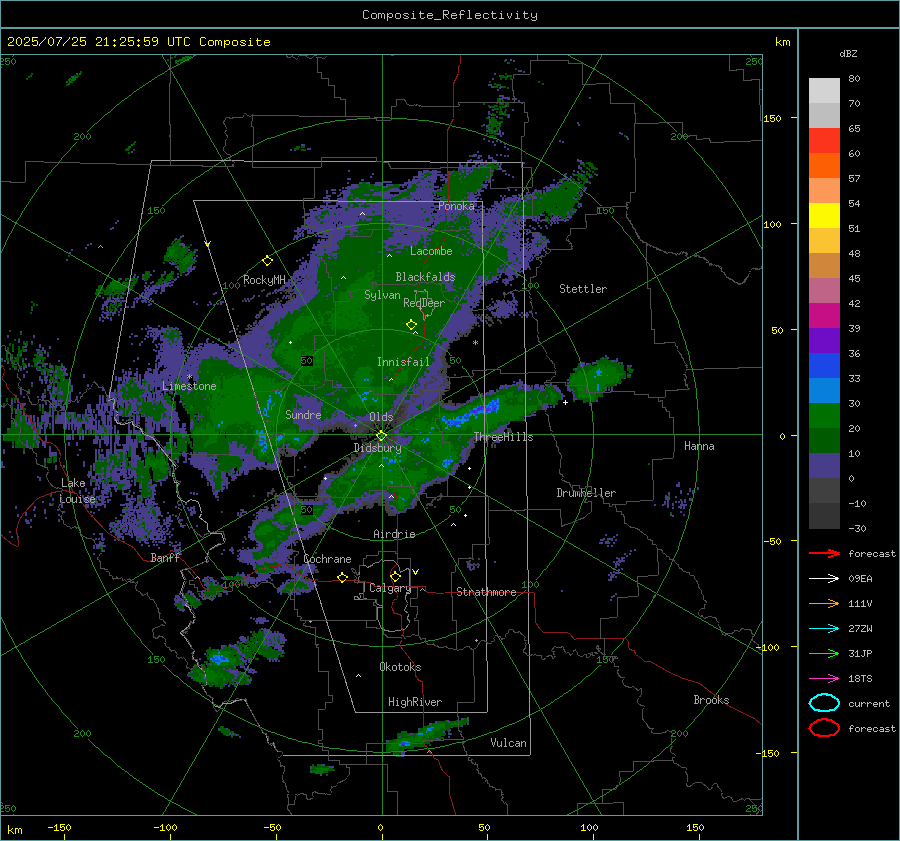Viewport: 900px width, 841px height.
Task: Click the Banff label
Action: pyautogui.click(x=165, y=557)
